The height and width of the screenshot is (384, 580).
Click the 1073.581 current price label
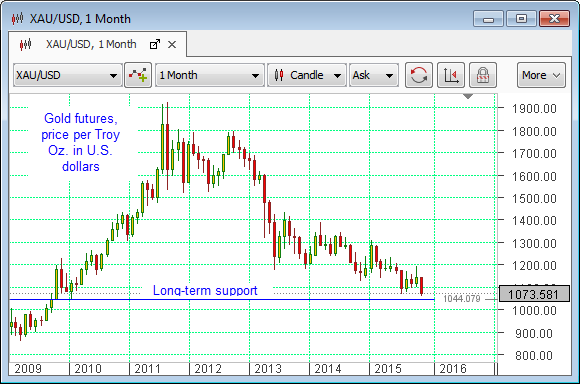pyautogui.click(x=534, y=294)
